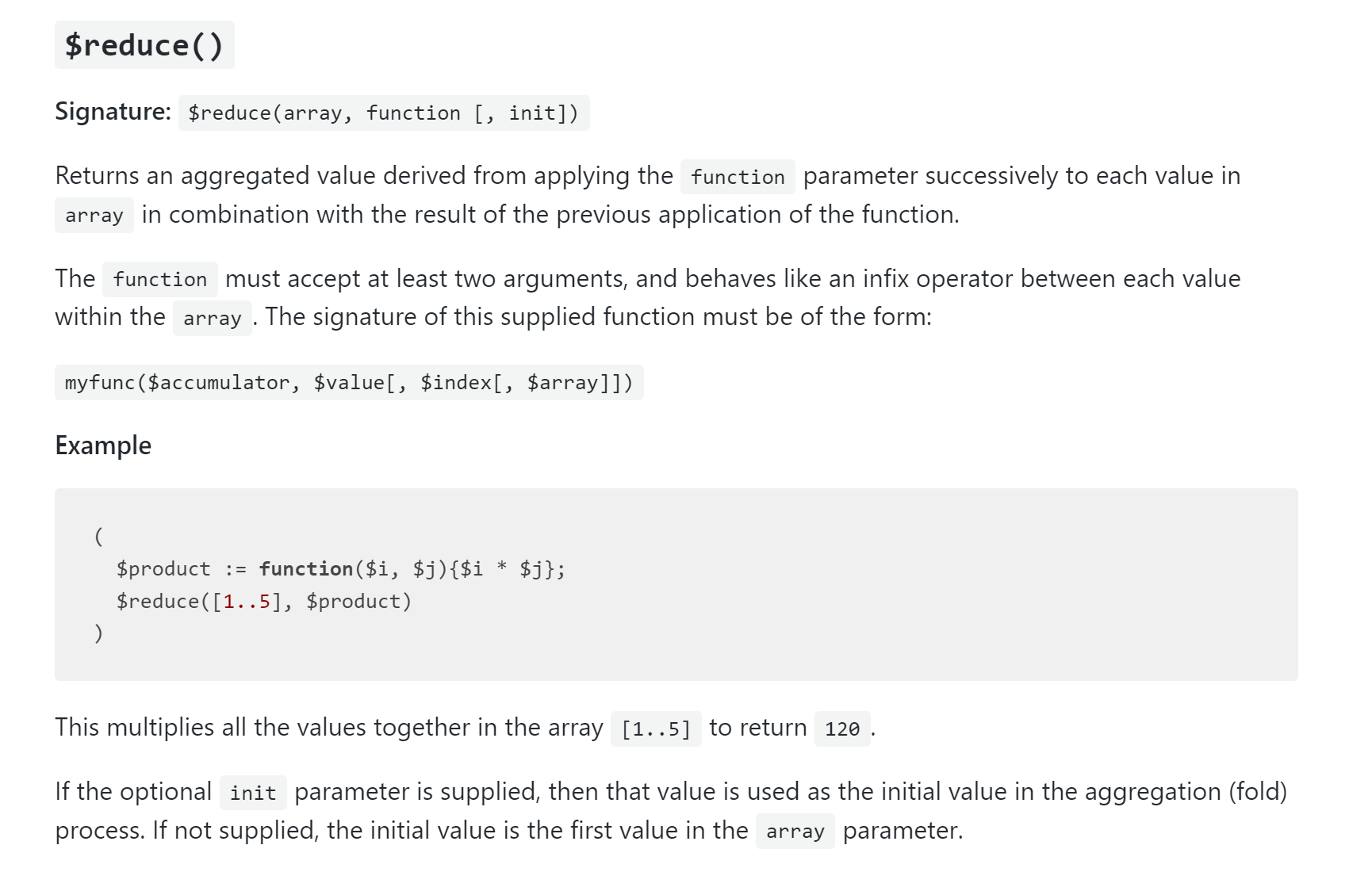Click the opening parenthesis in code block
Image resolution: width=1372 pixels, height=891 pixels.
pyautogui.click(x=98, y=537)
